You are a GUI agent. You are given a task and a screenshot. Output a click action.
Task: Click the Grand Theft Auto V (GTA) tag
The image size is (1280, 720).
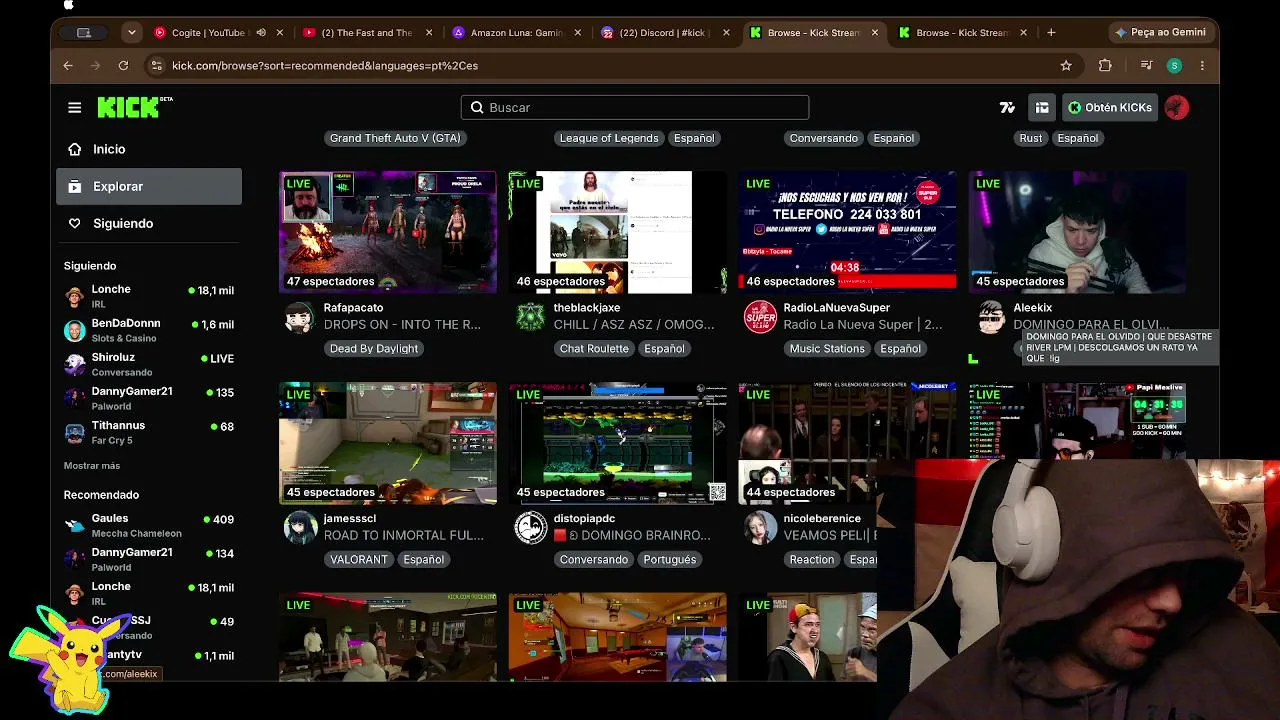click(x=395, y=138)
